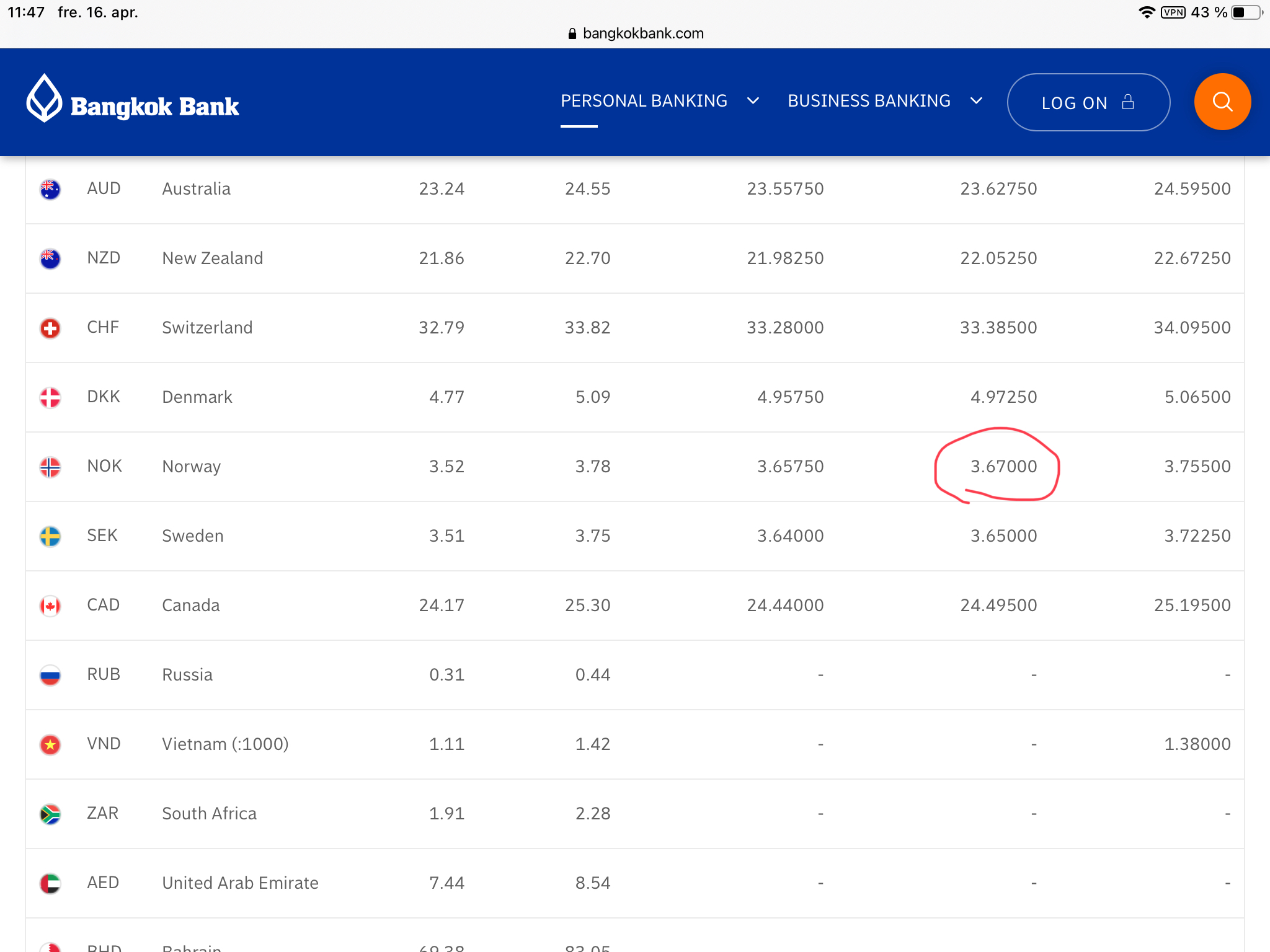Open the BUSINESS BANKING menu

pos(869,101)
